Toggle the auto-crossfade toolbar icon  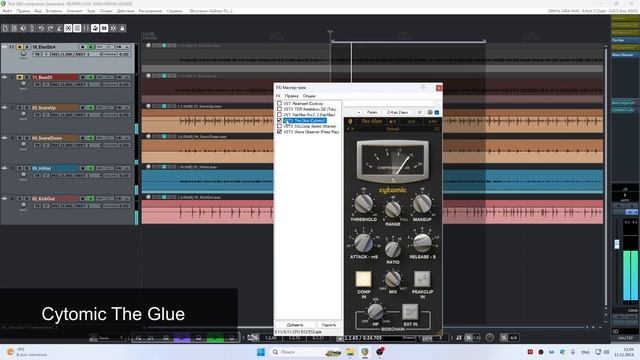68,28
